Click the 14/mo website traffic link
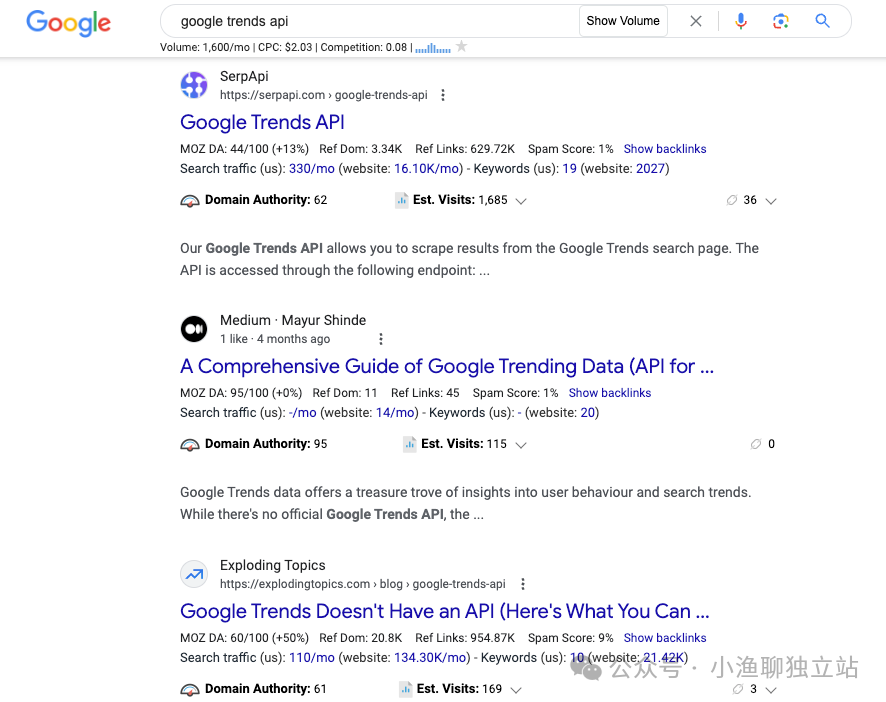 click(x=396, y=413)
